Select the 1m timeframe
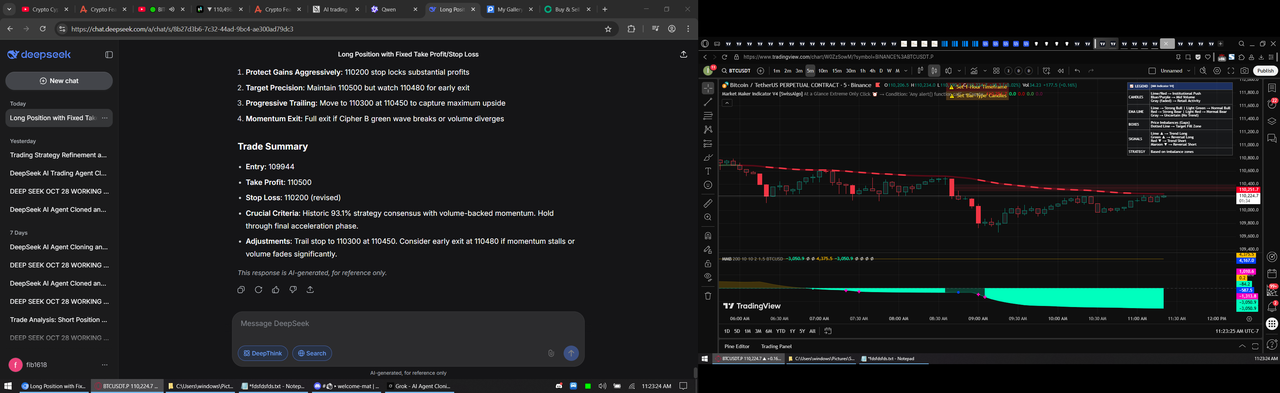This screenshot has height=393, width=1280. (x=776, y=70)
